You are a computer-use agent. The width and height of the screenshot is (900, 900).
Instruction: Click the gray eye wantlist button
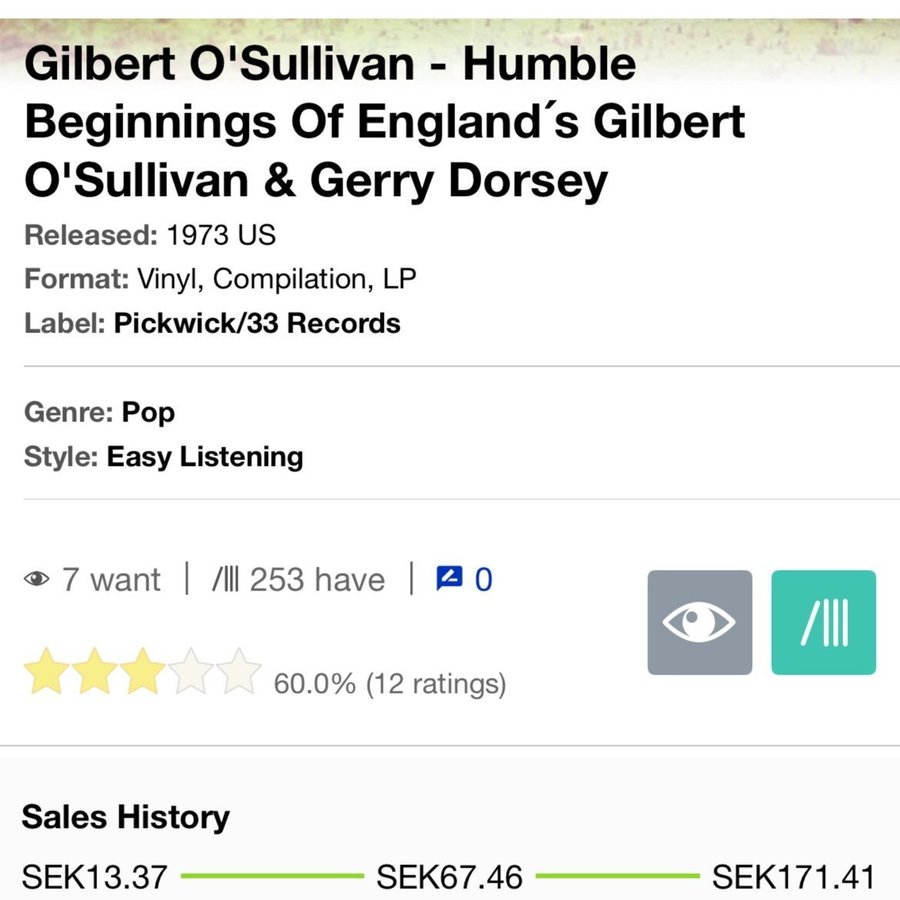click(x=699, y=622)
